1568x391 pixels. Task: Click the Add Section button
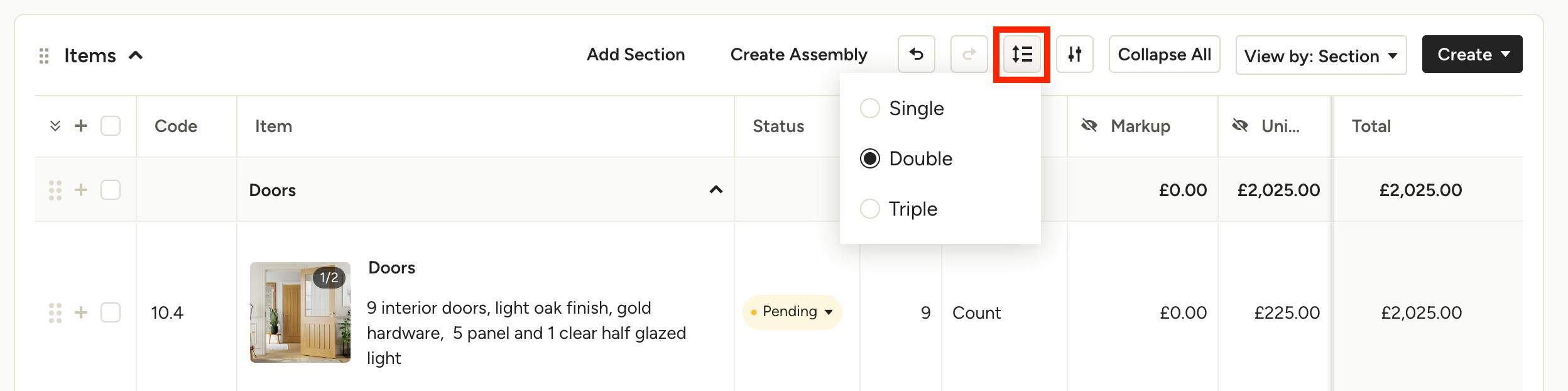click(636, 55)
